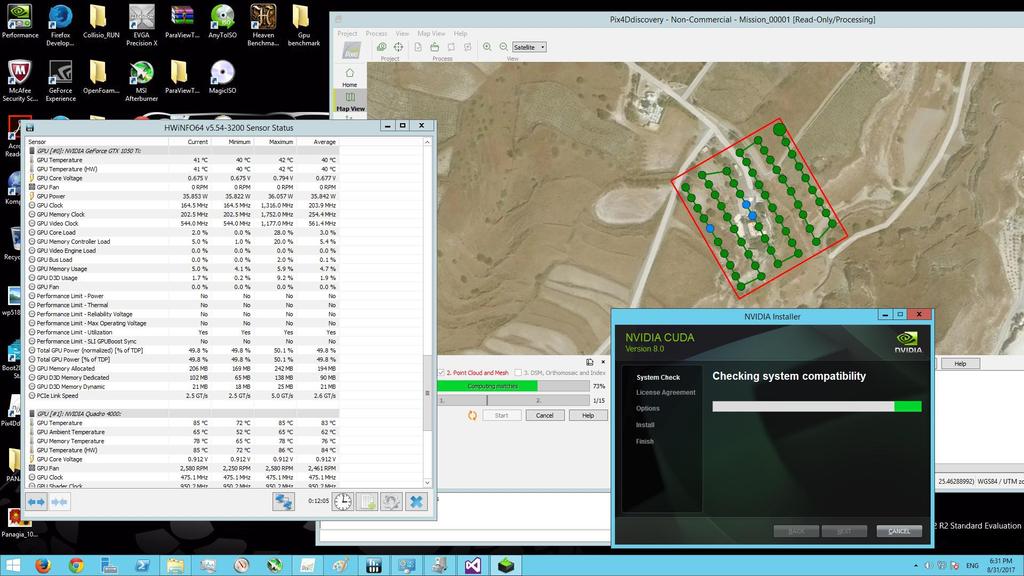Open HWiNFO sensor settings gear icon

click(x=391, y=502)
